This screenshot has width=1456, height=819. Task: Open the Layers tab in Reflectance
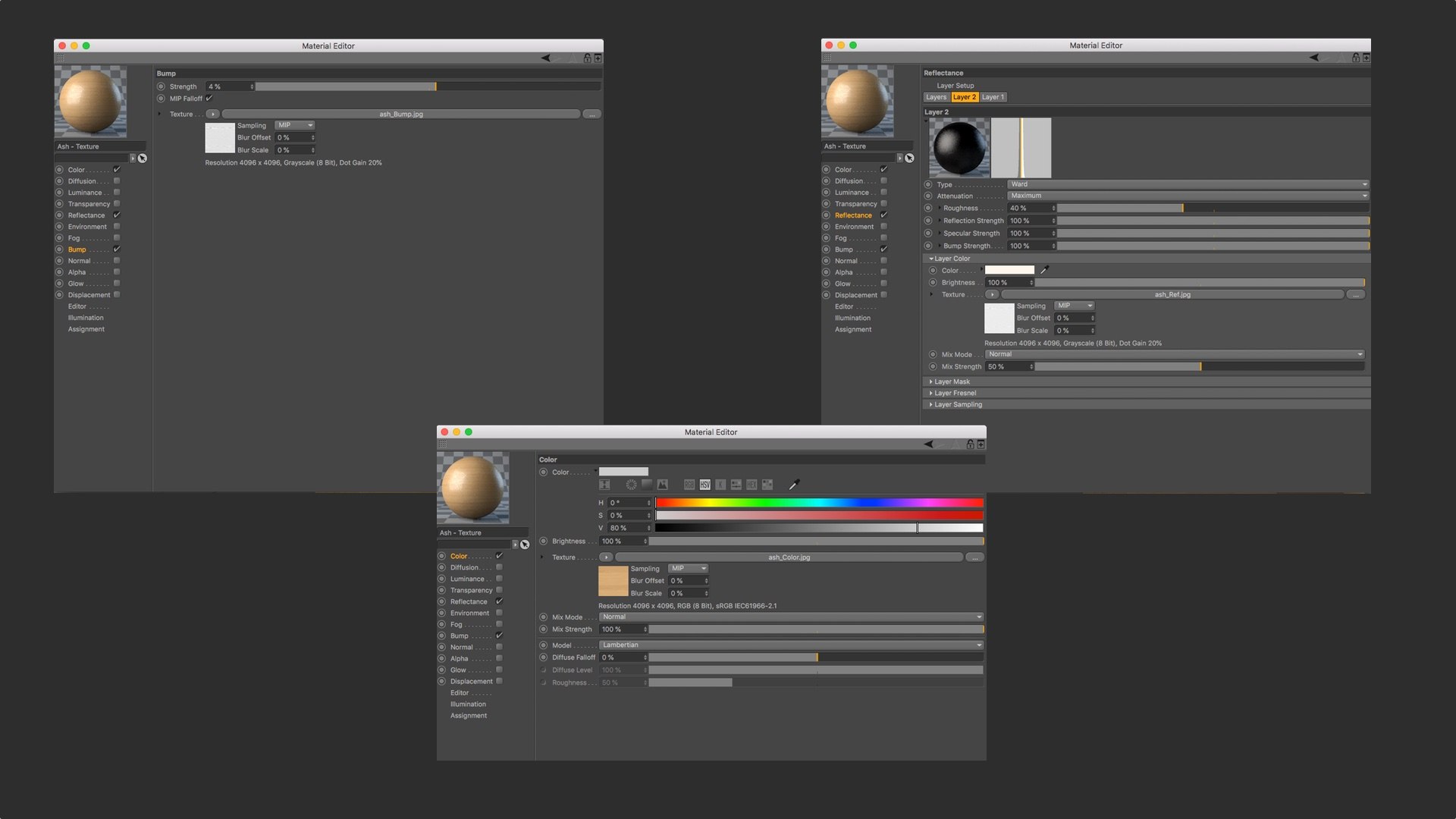(936, 97)
